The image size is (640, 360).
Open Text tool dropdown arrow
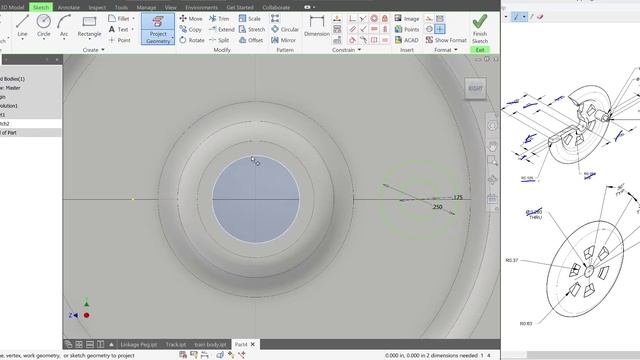[x=132, y=29]
